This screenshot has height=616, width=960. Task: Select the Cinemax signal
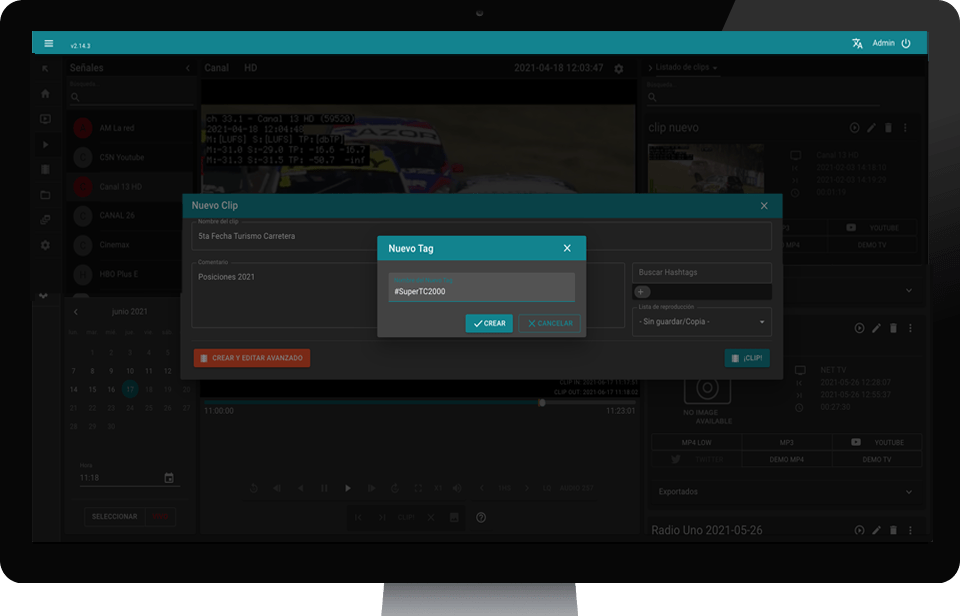pos(130,245)
